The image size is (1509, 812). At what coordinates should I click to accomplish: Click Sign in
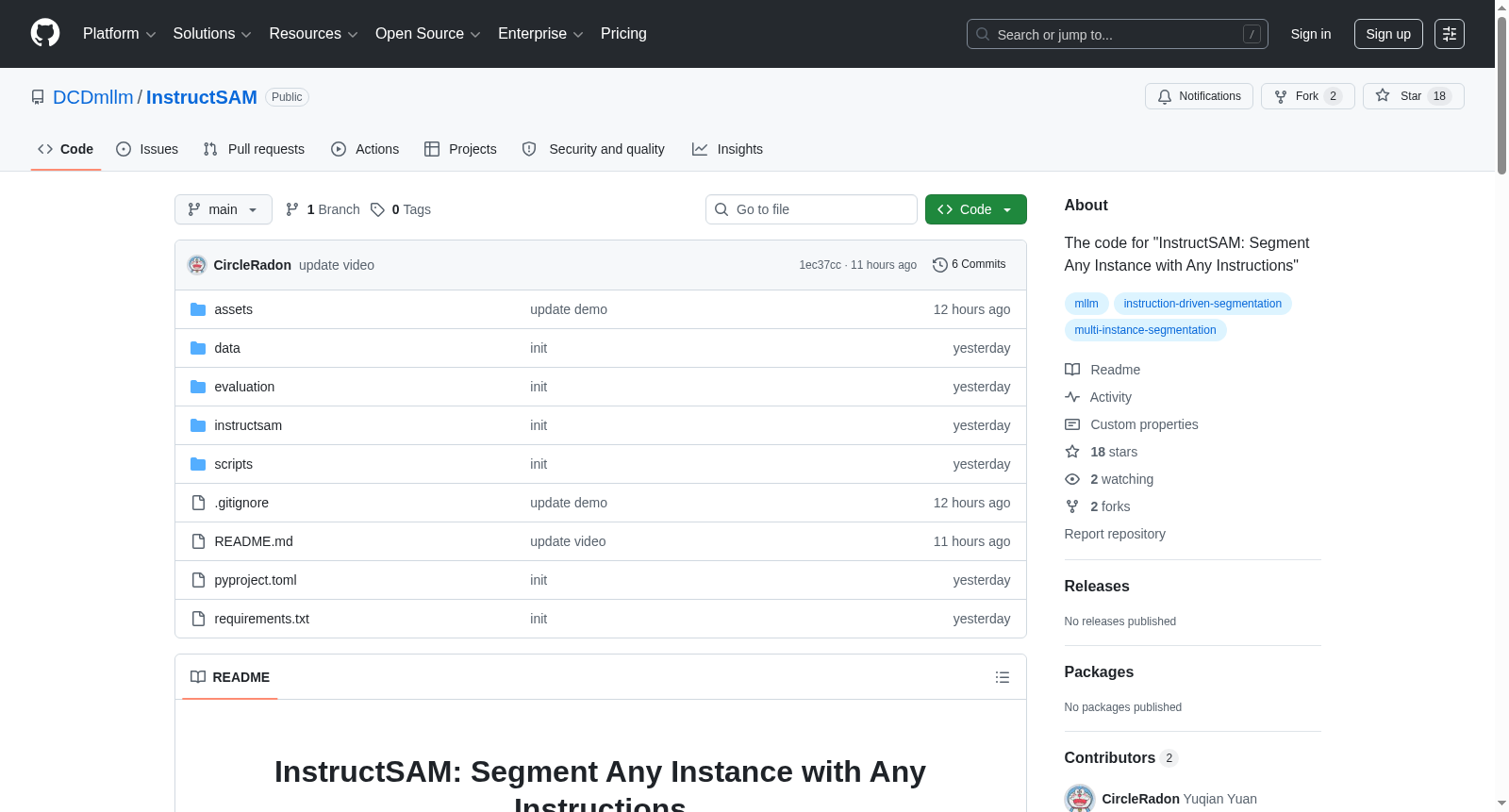click(1311, 34)
